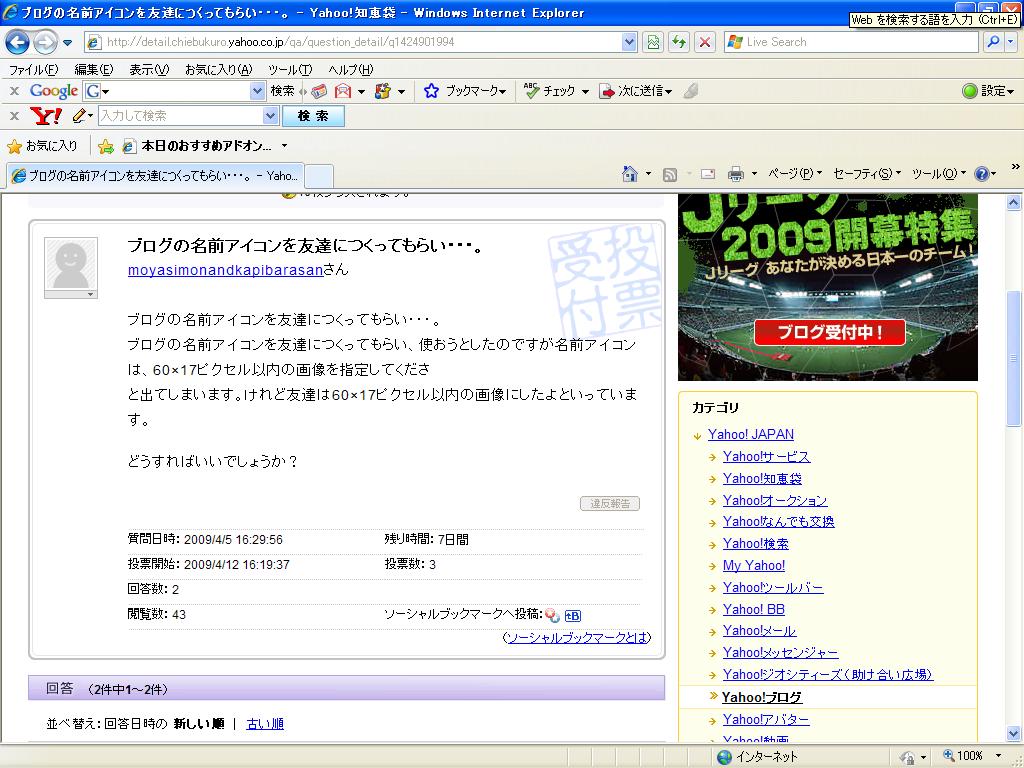Image resolution: width=1024 pixels, height=768 pixels.
Task: Click the pencil icon on Yahoo toolbar
Action: 80,116
